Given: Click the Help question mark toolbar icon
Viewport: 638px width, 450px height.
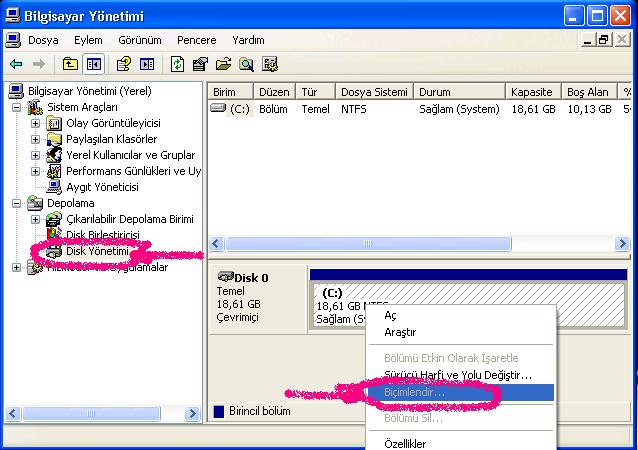Looking at the screenshot, I should click(123, 64).
